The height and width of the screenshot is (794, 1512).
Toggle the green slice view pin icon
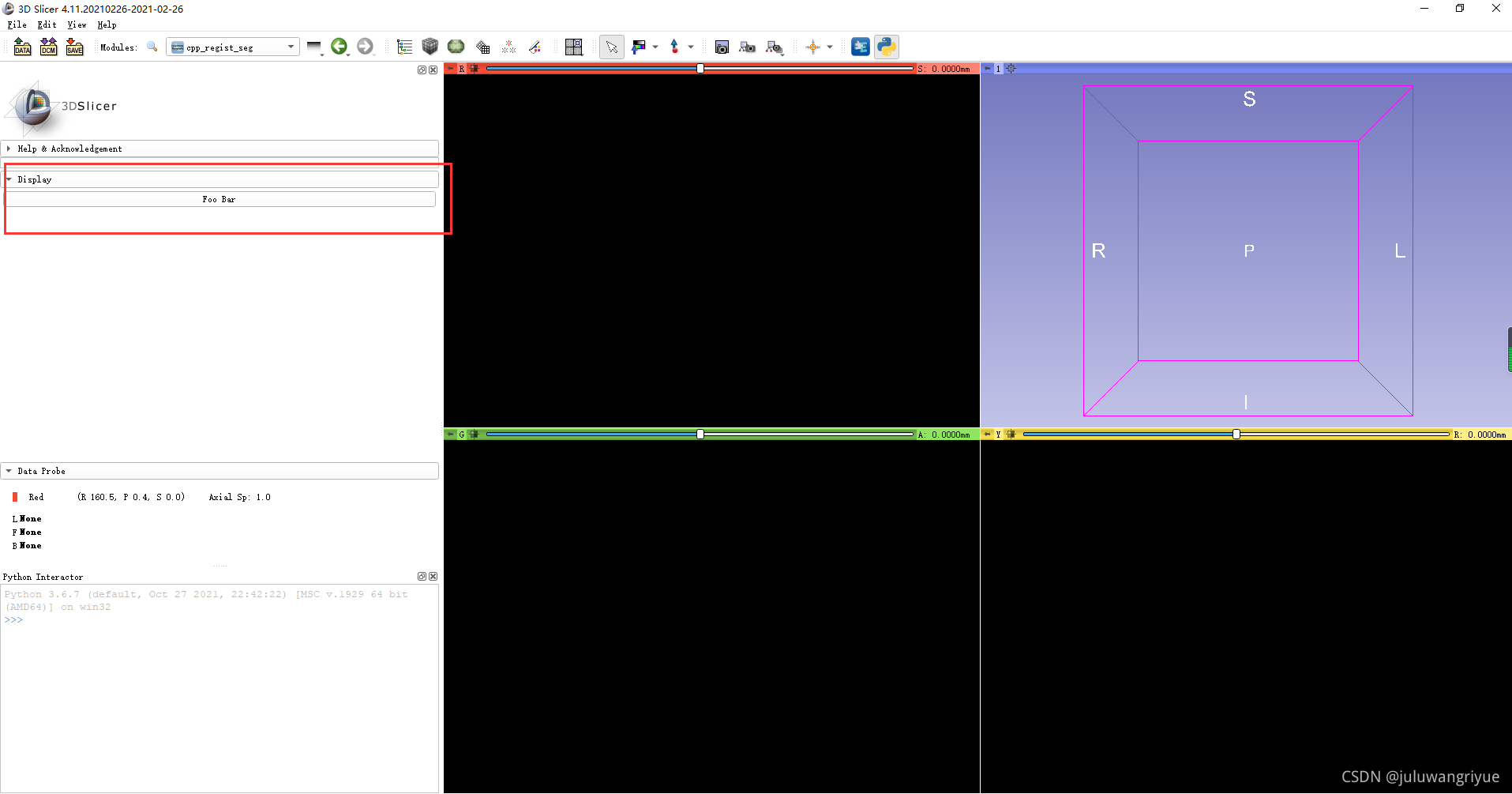(451, 435)
